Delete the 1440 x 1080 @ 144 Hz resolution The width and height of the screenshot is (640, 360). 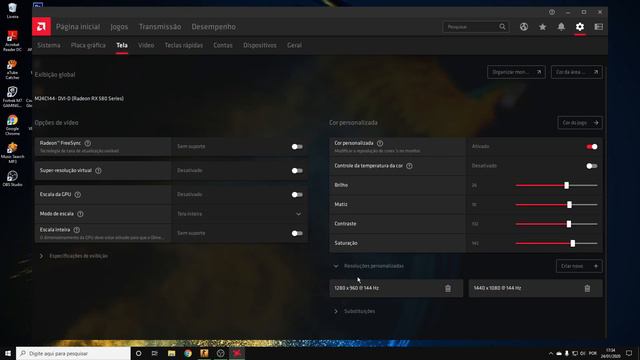587,289
